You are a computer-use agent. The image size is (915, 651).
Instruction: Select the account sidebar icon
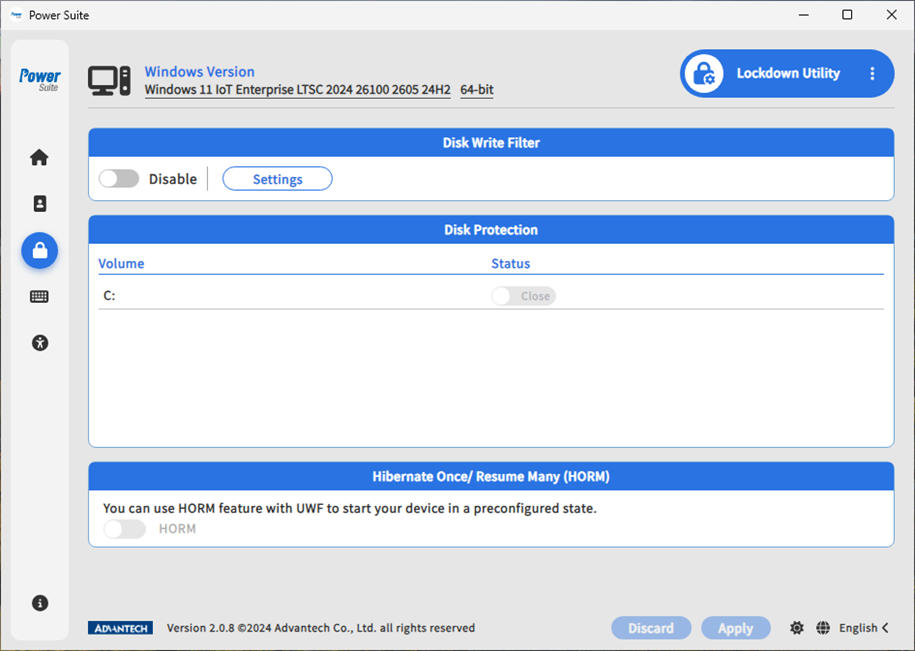click(x=39, y=203)
